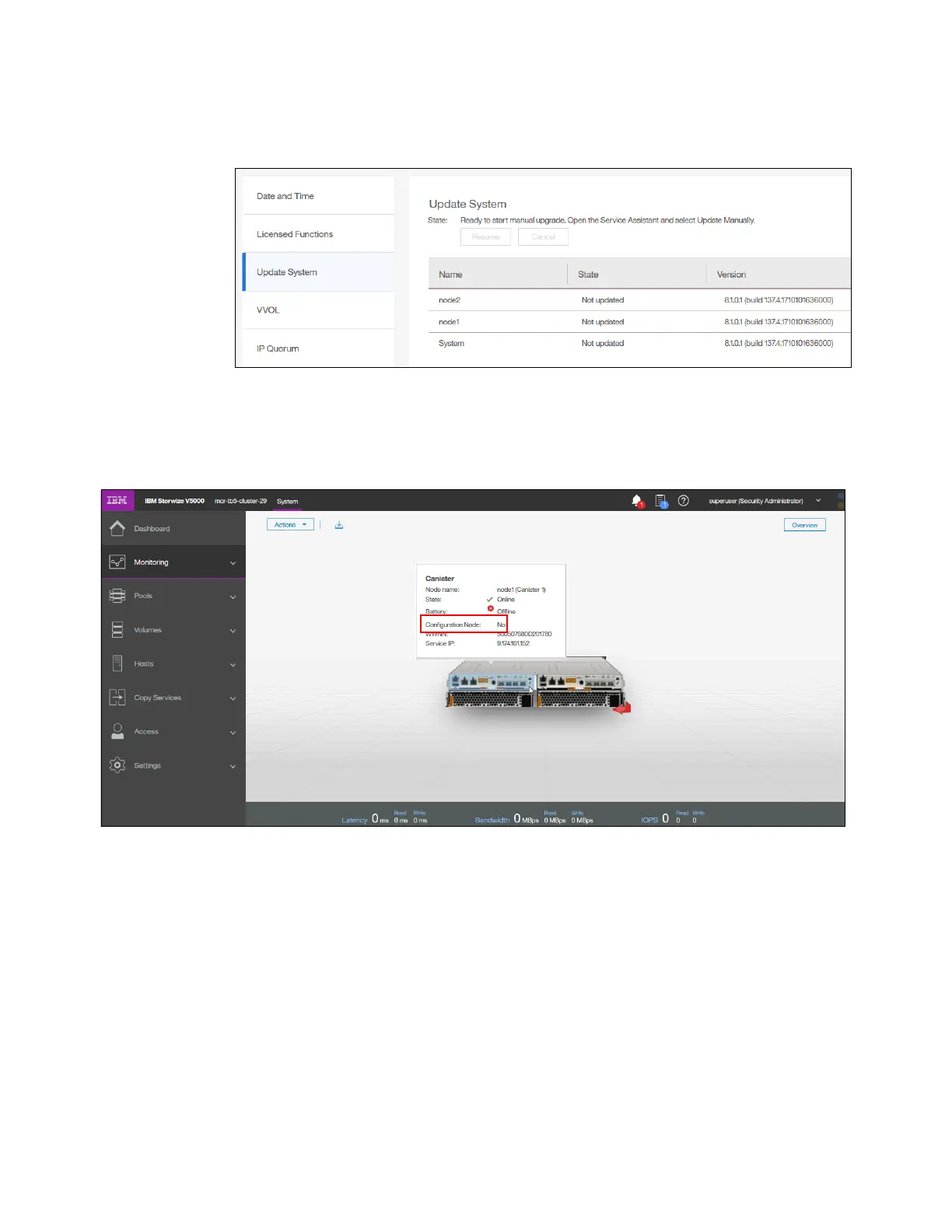Open the superuser account dropdown arrow
This screenshot has height=1232, width=952.
tap(818, 501)
